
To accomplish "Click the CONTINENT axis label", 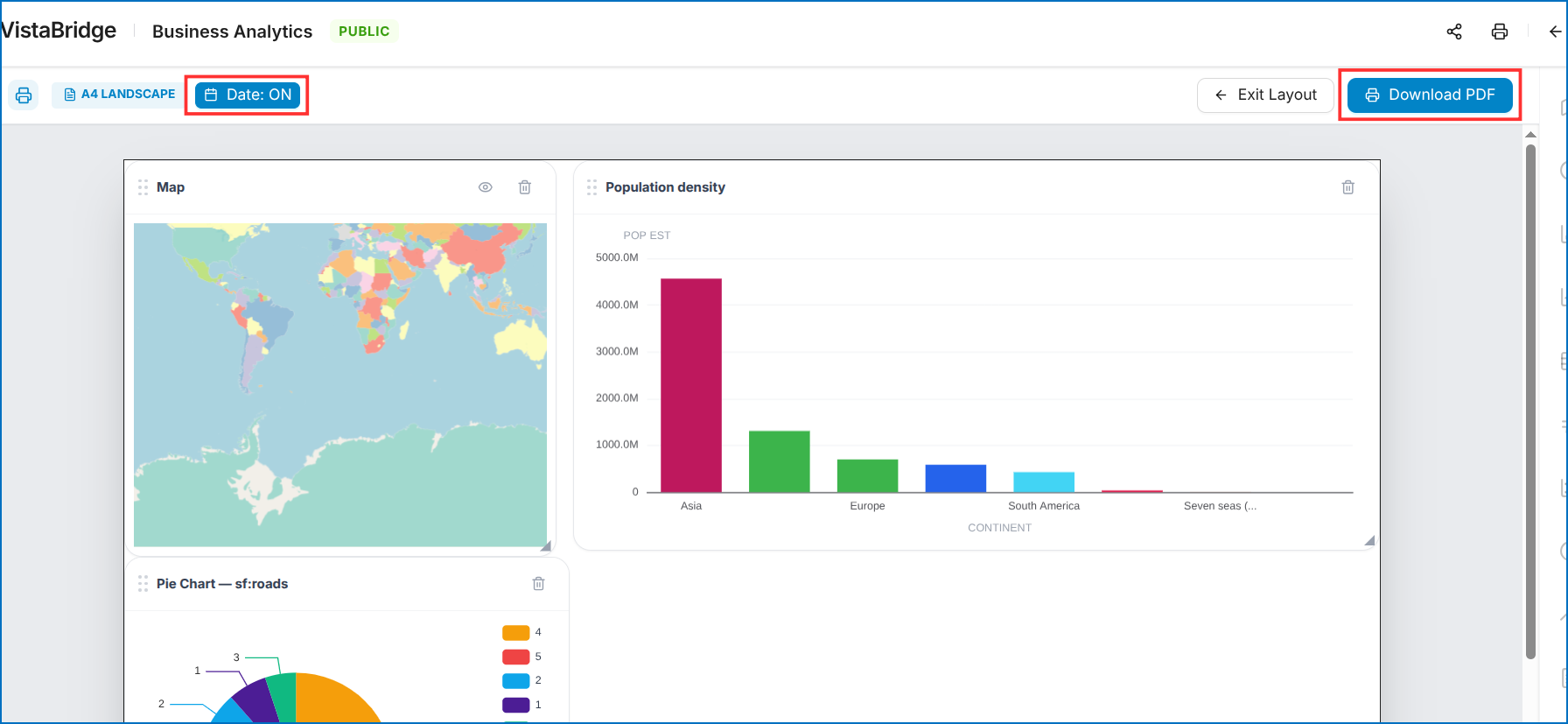I will point(999,528).
